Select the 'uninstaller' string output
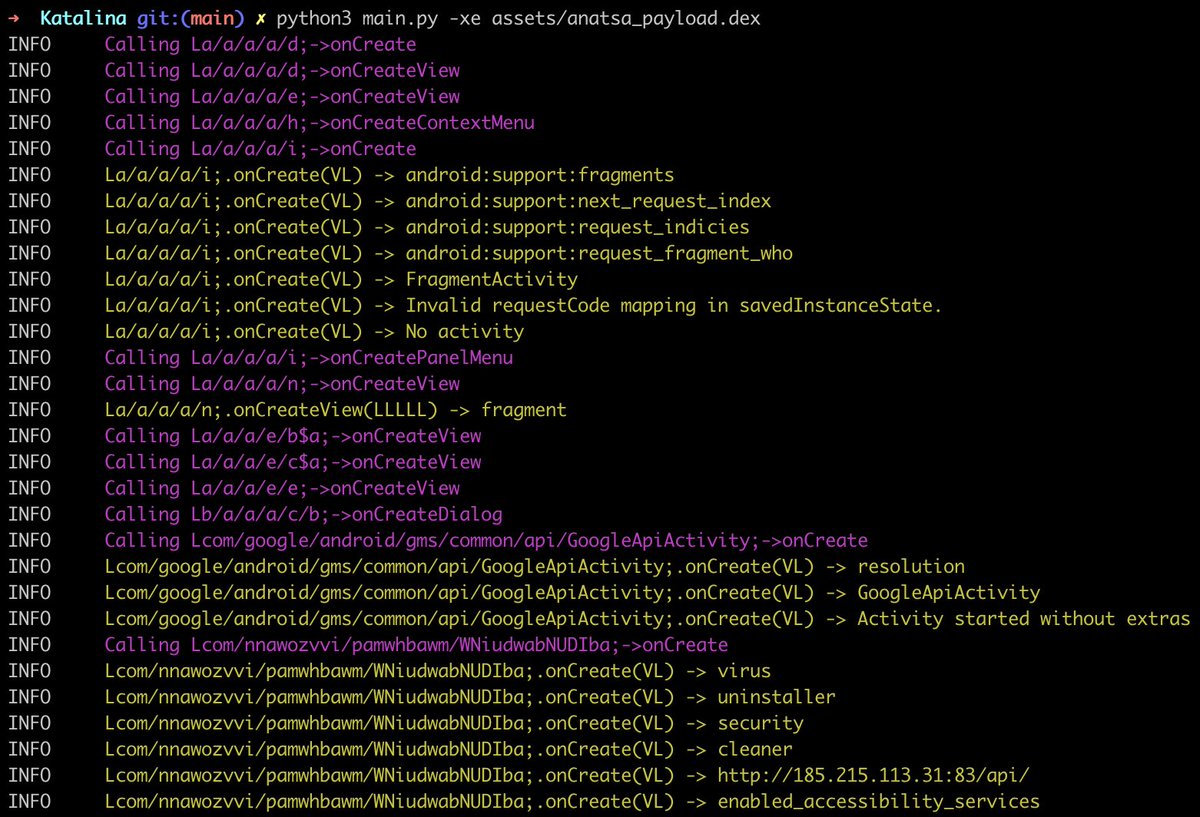 pyautogui.click(x=776, y=695)
